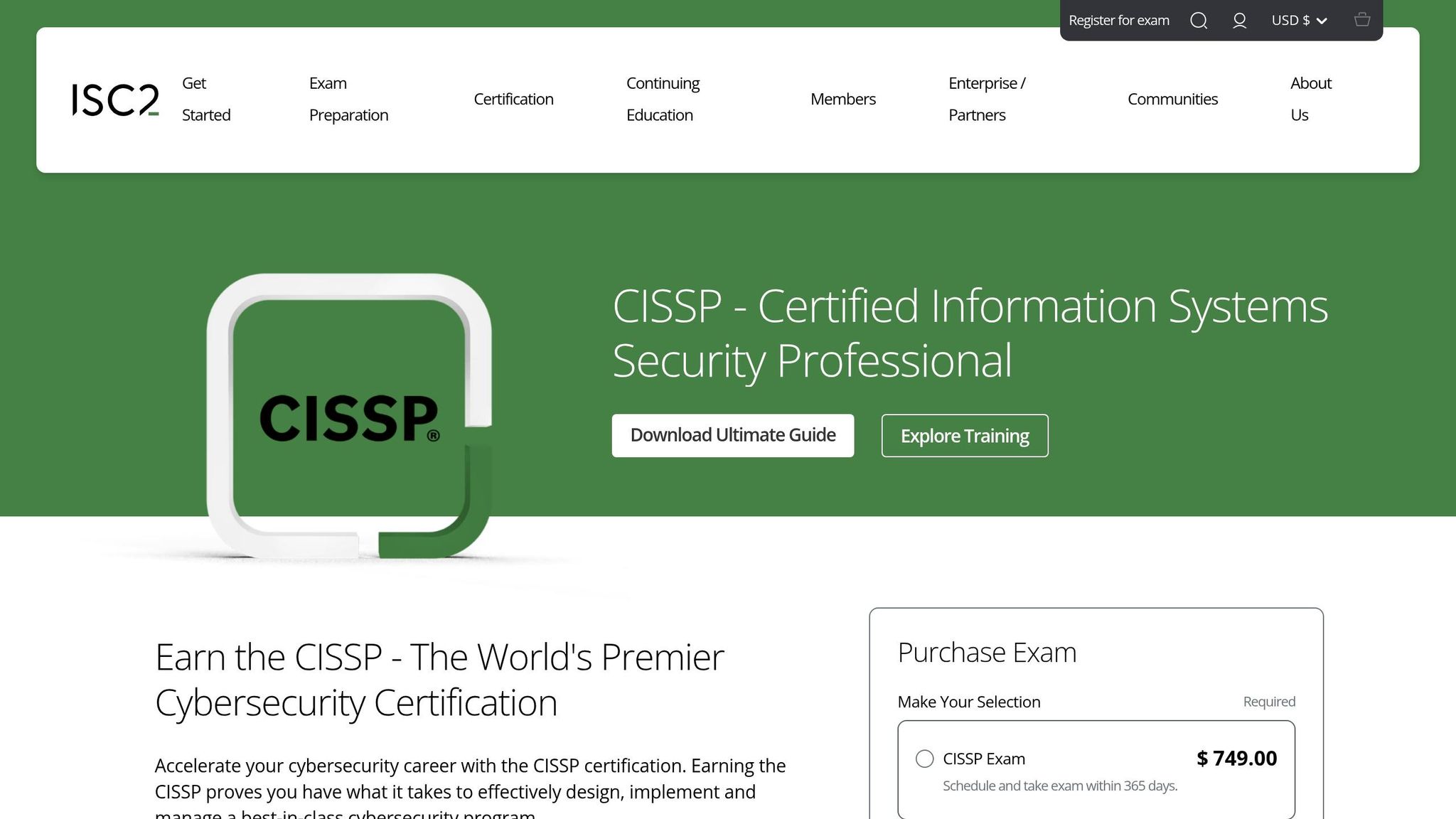The image size is (1456, 819).
Task: Open the basket icon at top right
Action: (1363, 20)
